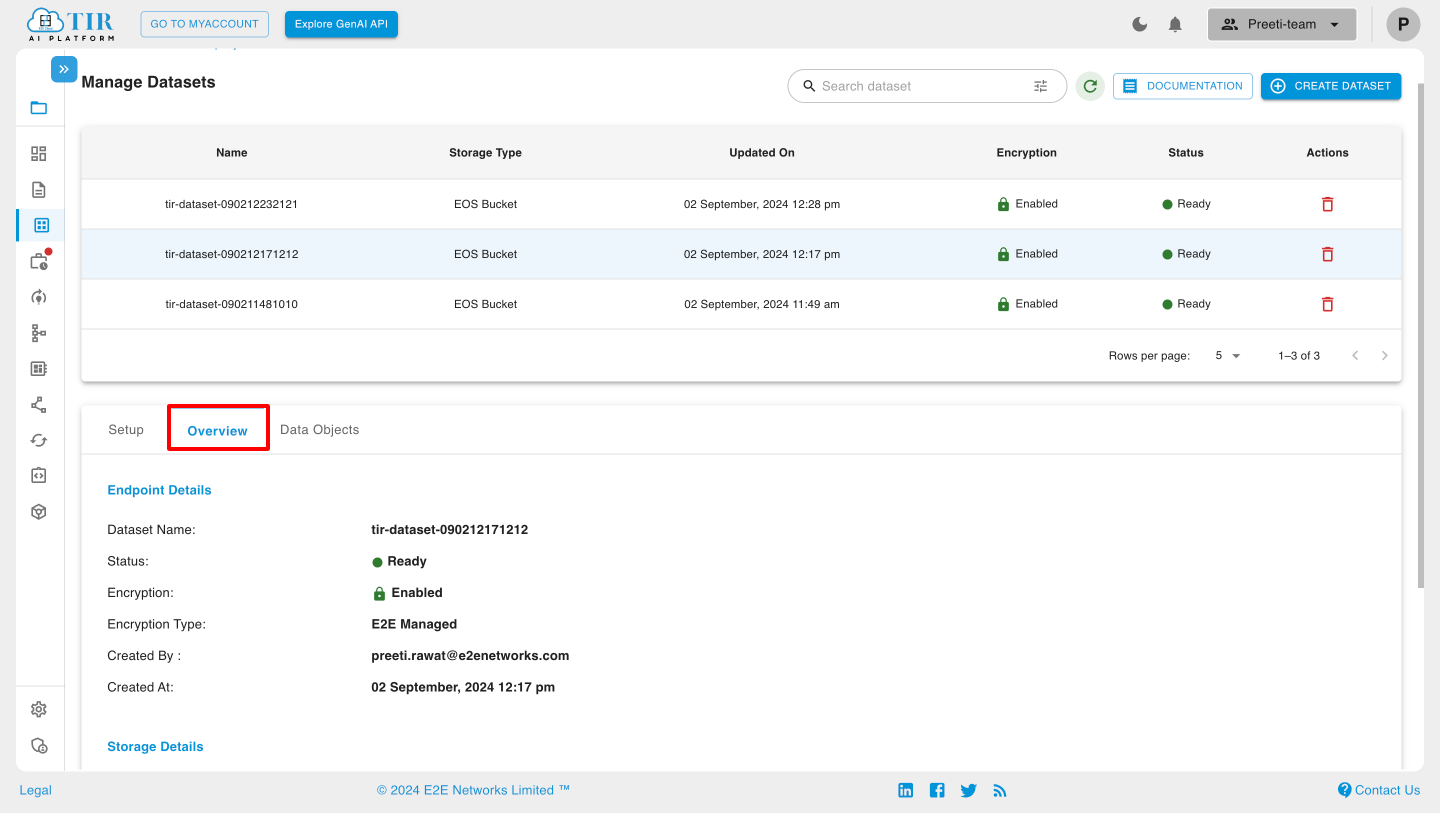Open the dashboard grid icon in sidebar
Screen dimensions: 1440x813
pyautogui.click(x=39, y=154)
